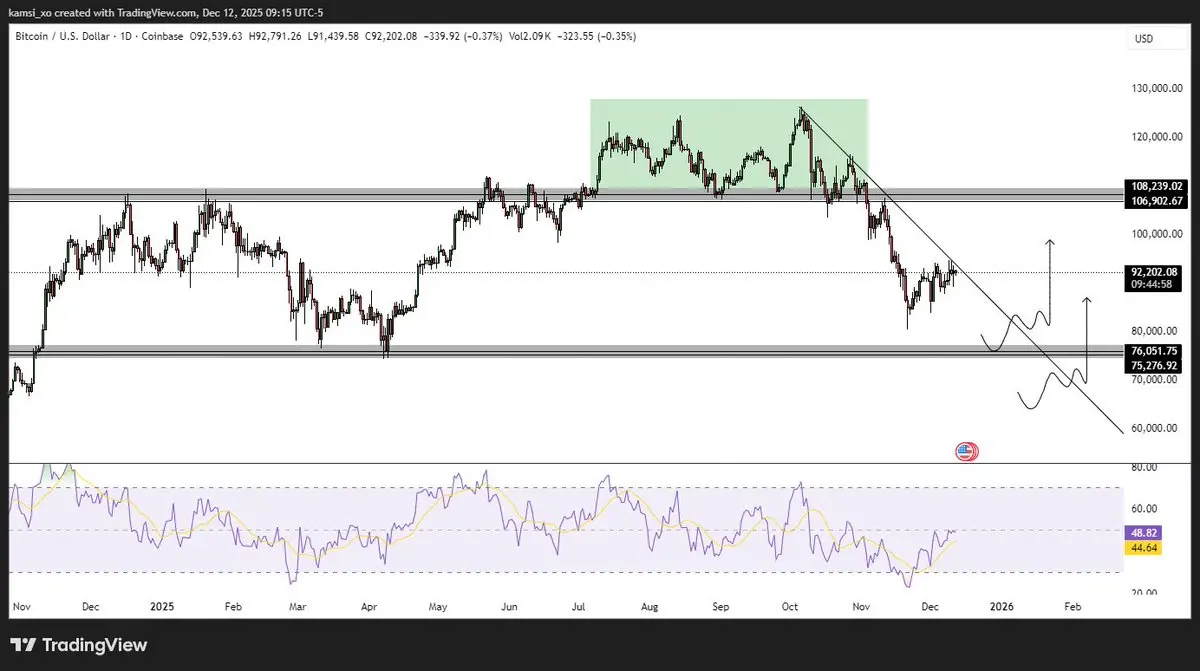Viewport: 1200px width, 671px height.
Task: Click the Aug label on time axis
Action: (x=648, y=606)
